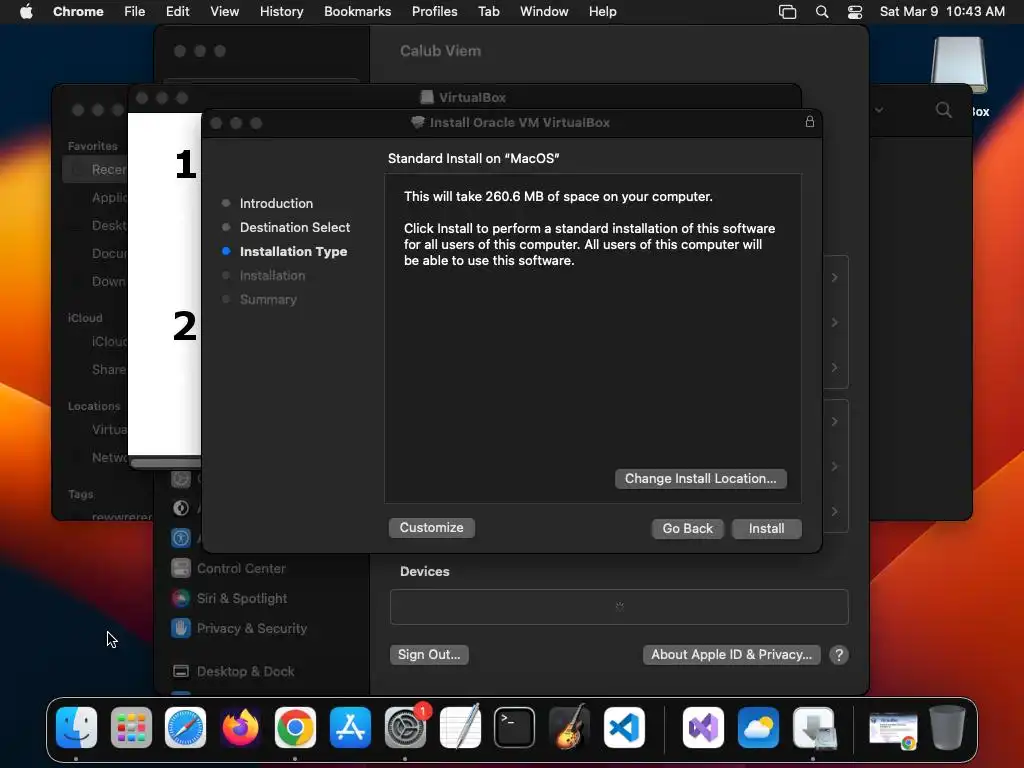Open System Settings from the Dock
This screenshot has width=1024, height=768.
[x=405, y=728]
